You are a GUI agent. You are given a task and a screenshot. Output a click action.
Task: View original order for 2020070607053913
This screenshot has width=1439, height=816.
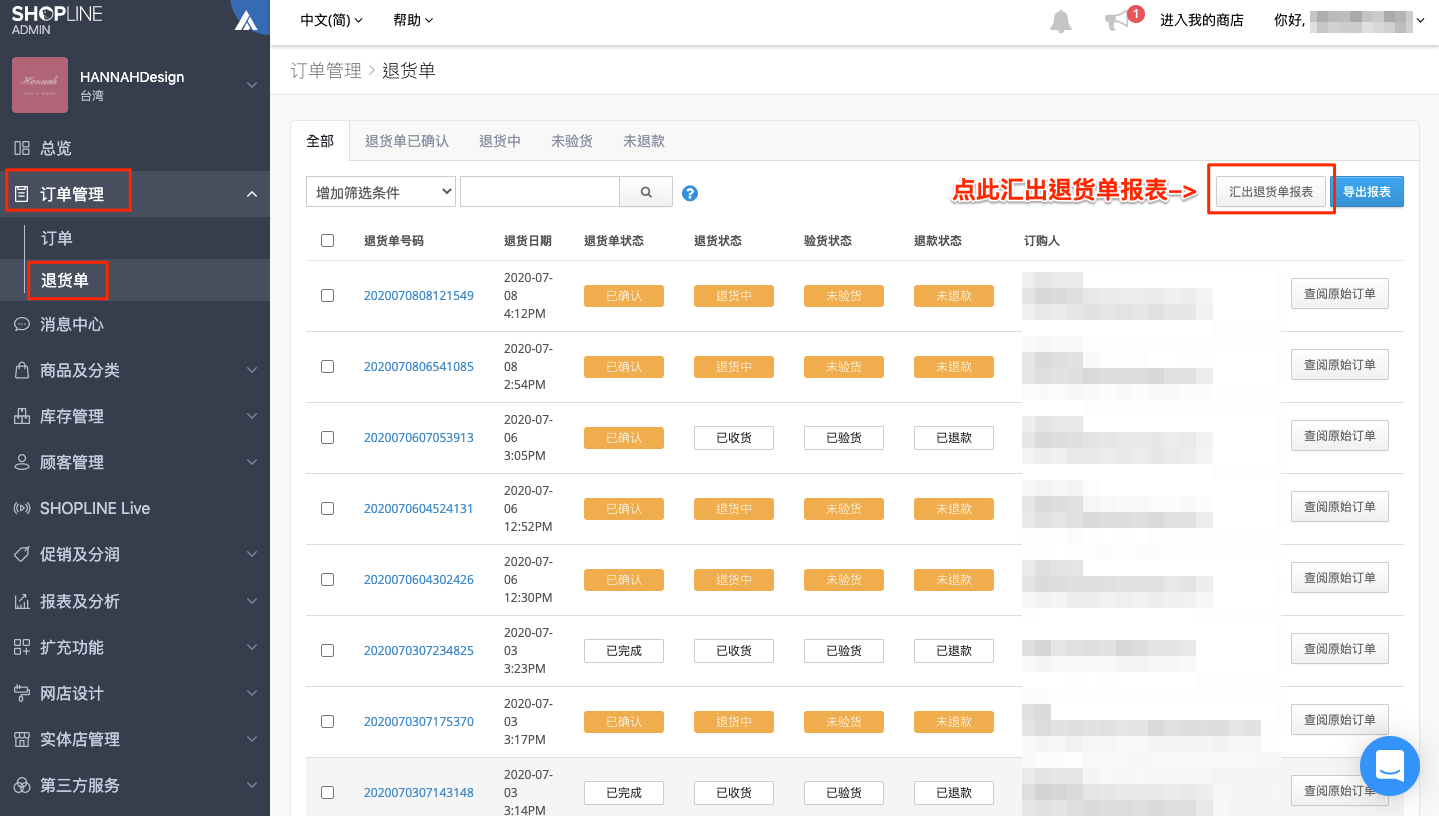pos(1340,436)
